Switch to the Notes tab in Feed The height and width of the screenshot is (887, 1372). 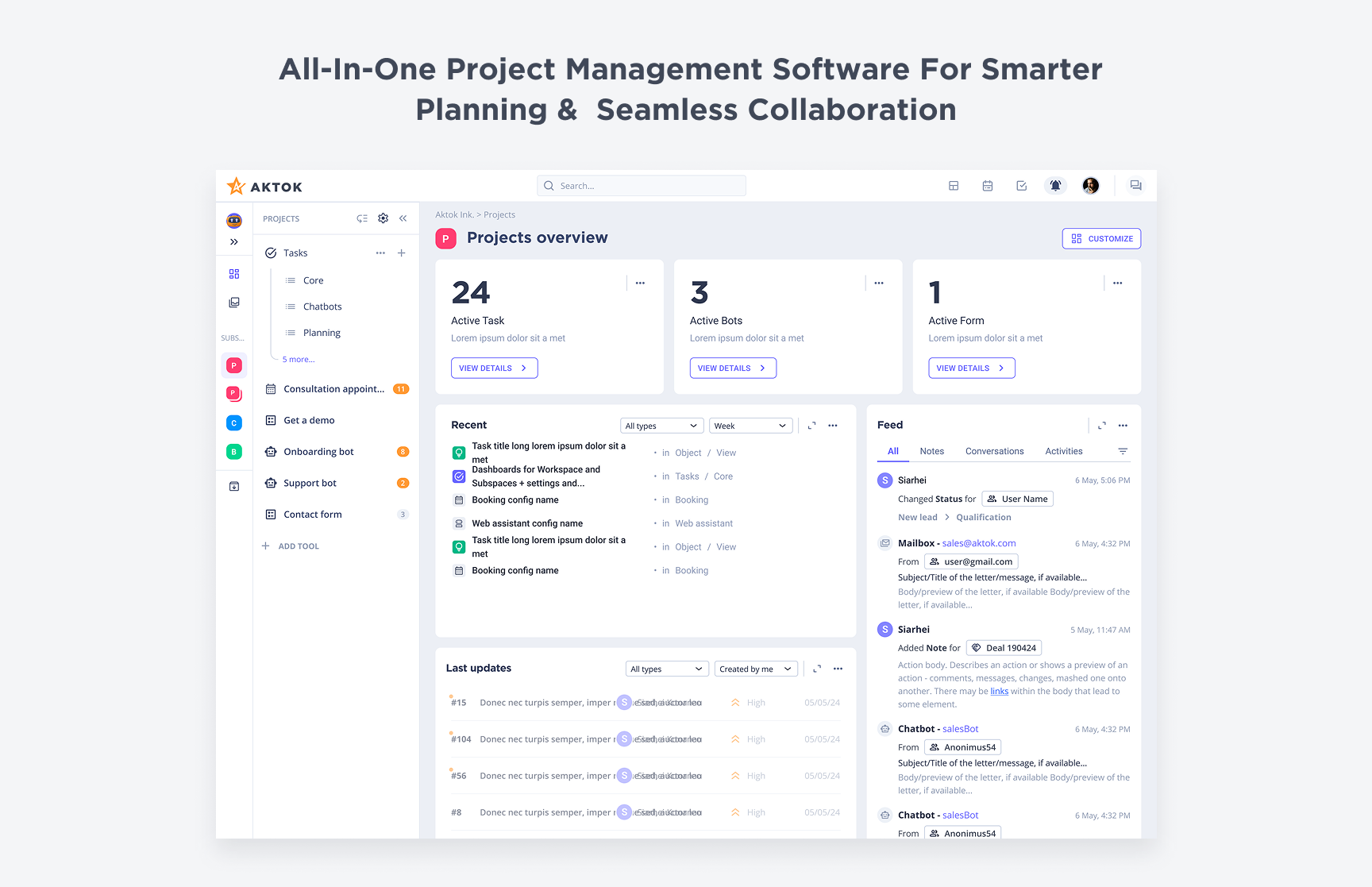click(x=931, y=451)
